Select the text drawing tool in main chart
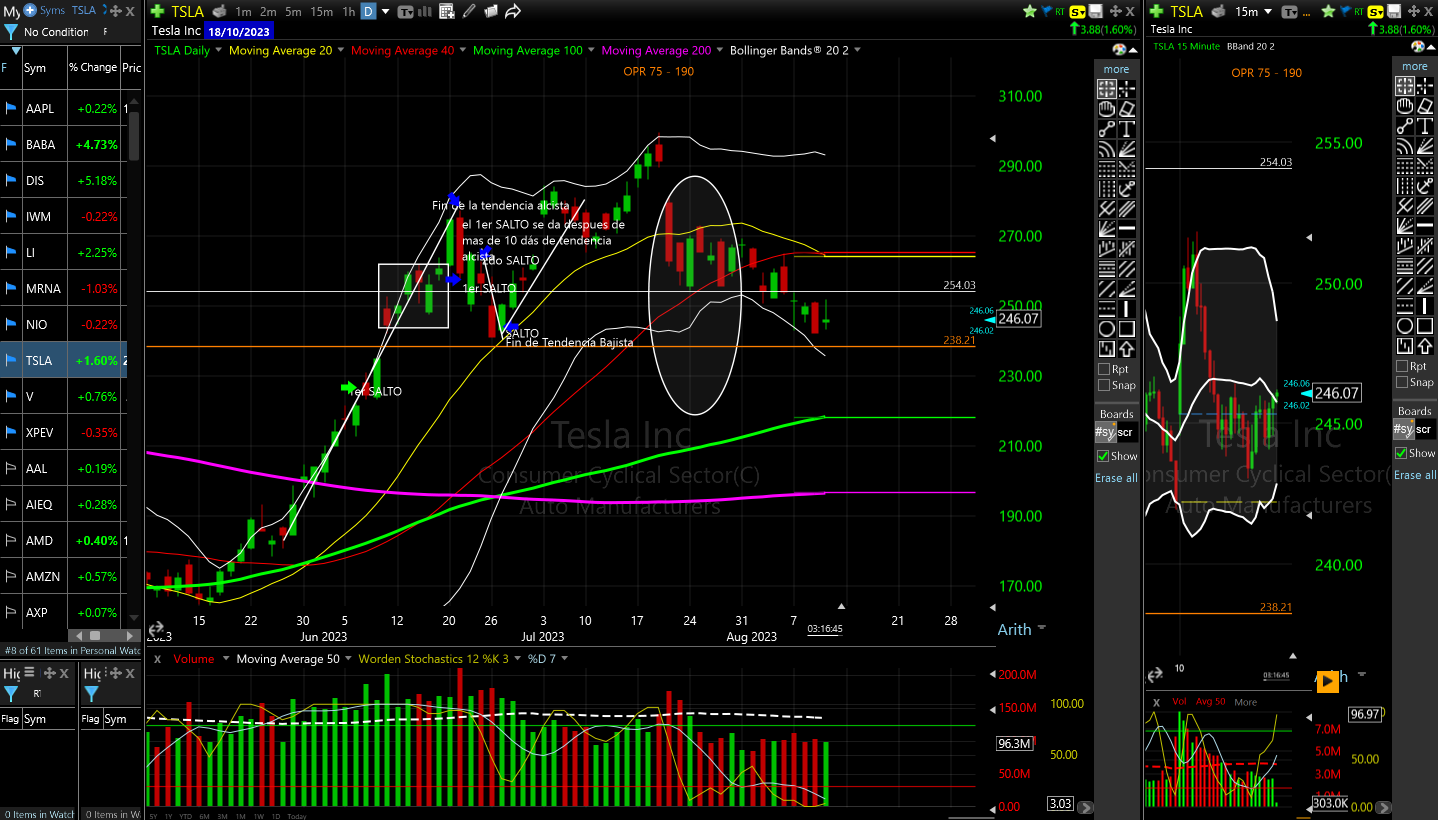Viewport: 1438px width, 820px height. click(1127, 129)
